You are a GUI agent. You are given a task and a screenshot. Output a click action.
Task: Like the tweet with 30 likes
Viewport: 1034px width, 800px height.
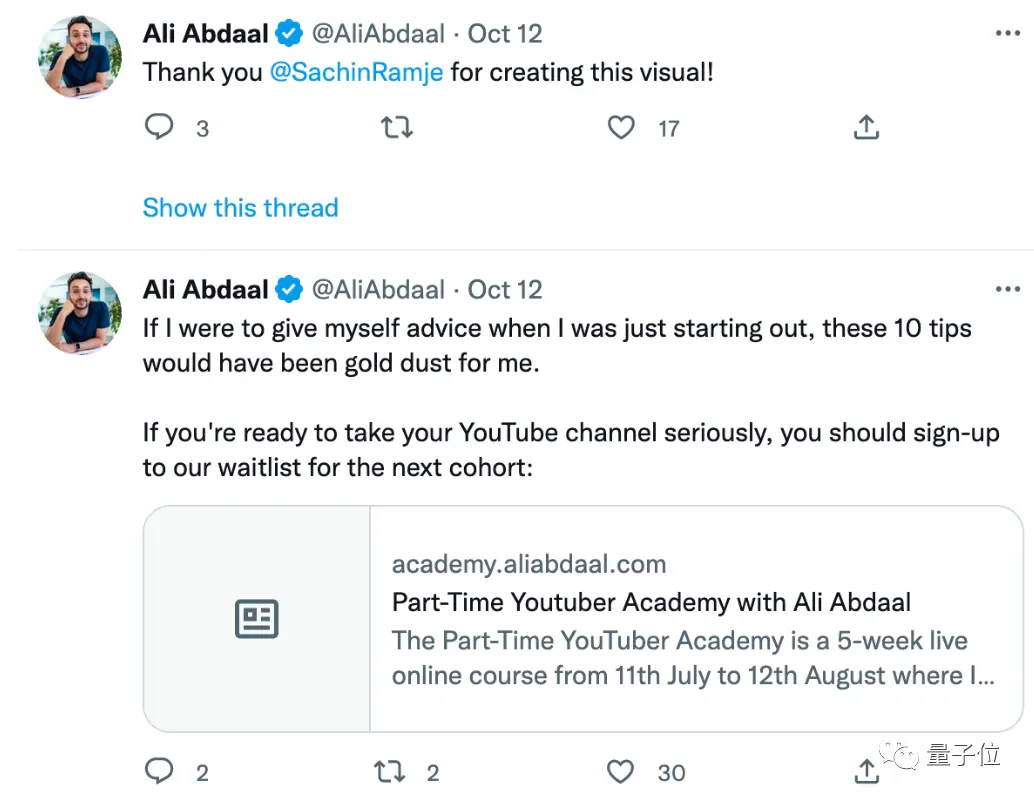coord(620,772)
